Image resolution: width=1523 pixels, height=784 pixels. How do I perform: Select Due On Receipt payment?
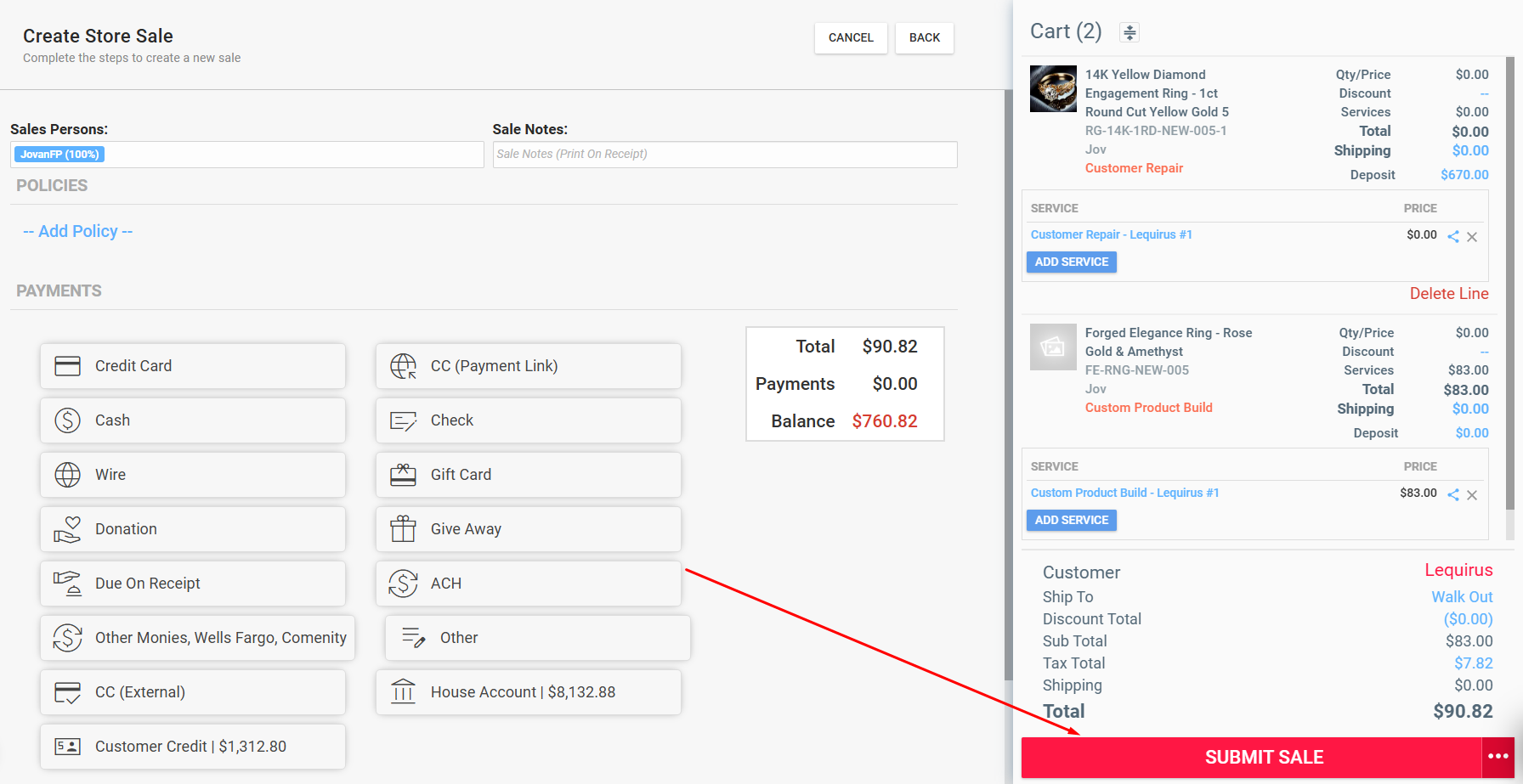193,584
